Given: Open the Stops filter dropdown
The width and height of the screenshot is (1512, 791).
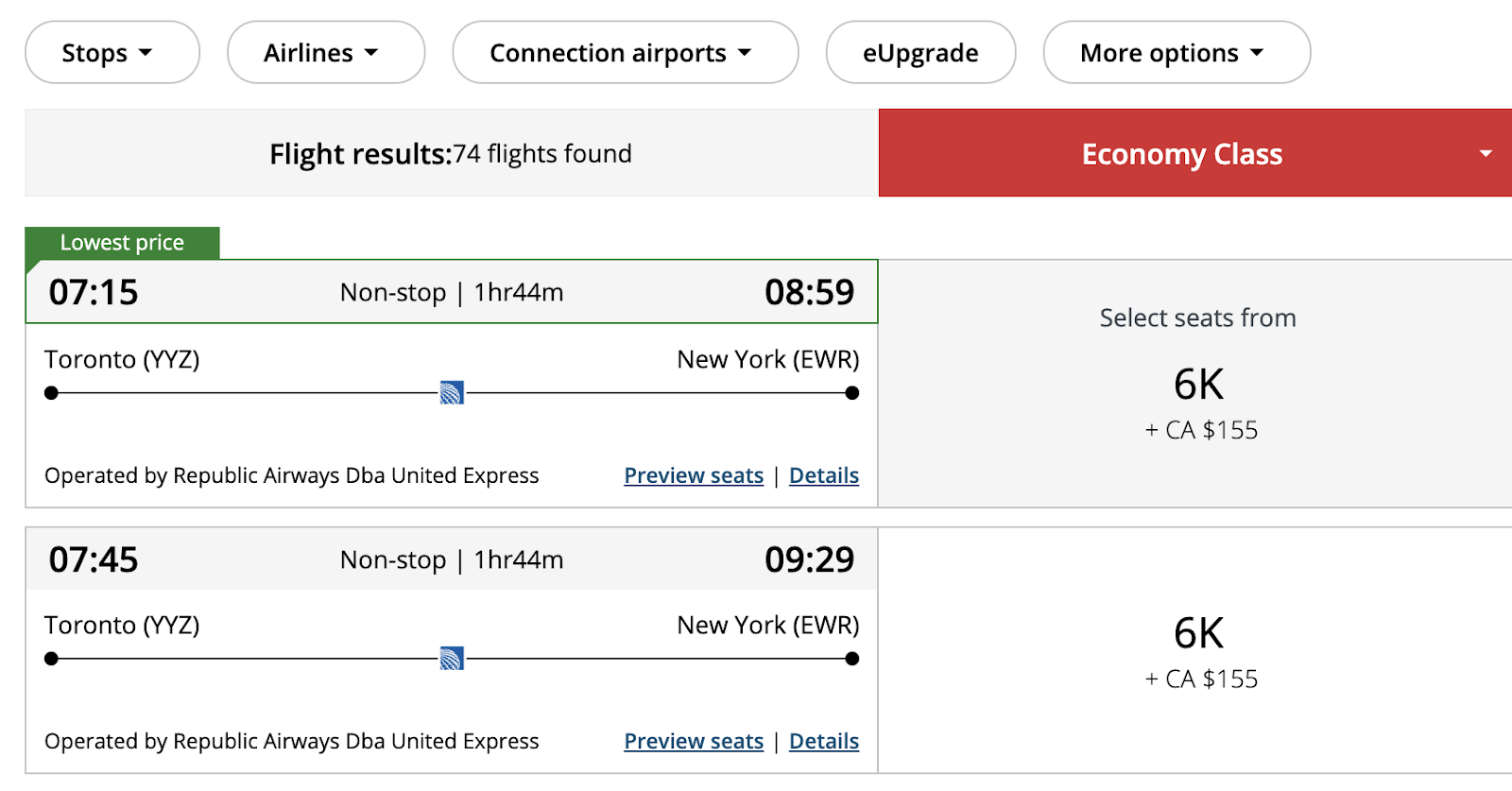Looking at the screenshot, I should pos(112,53).
